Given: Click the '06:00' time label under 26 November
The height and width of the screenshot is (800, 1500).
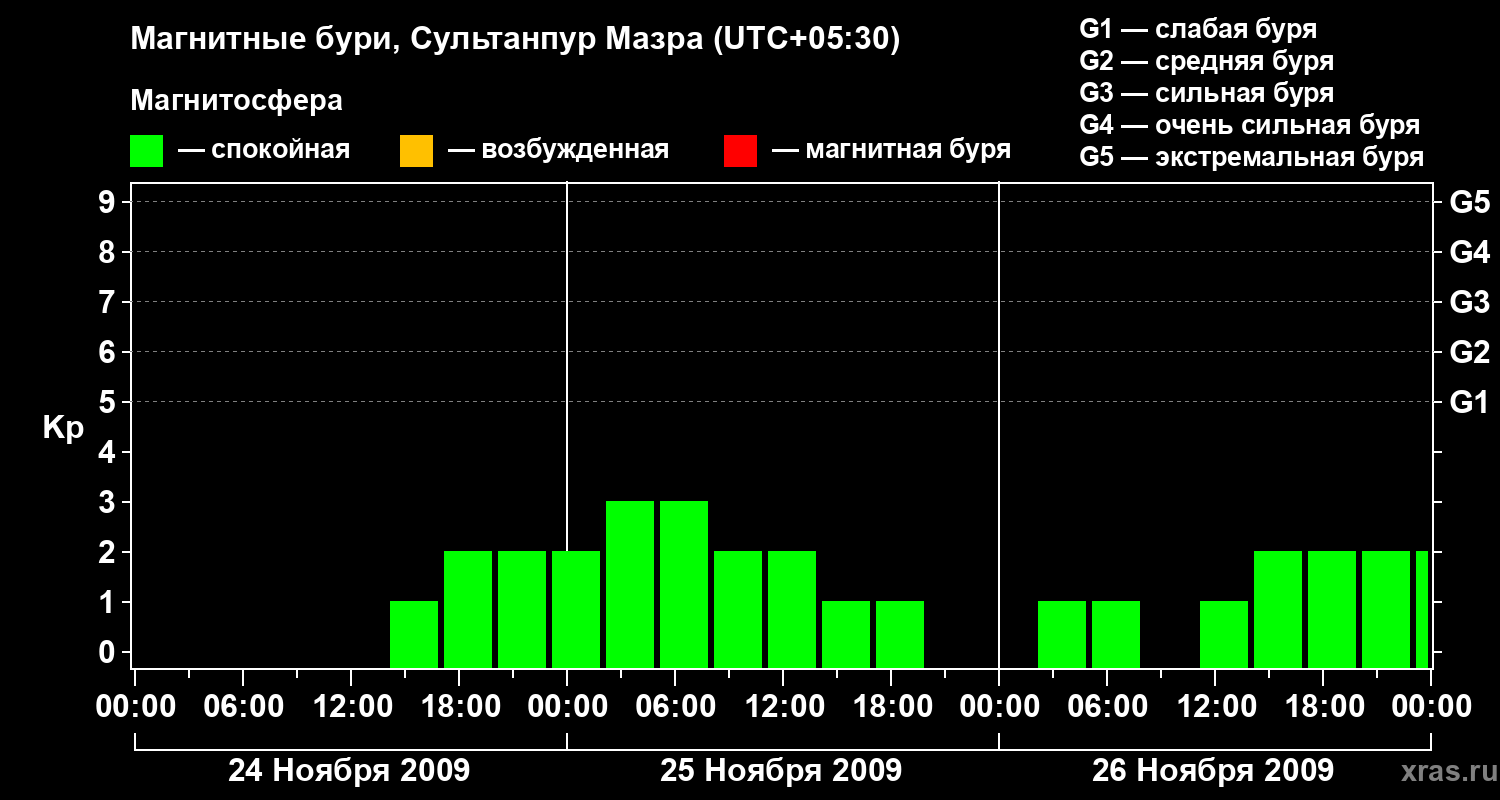Looking at the screenshot, I should tap(1106, 707).
